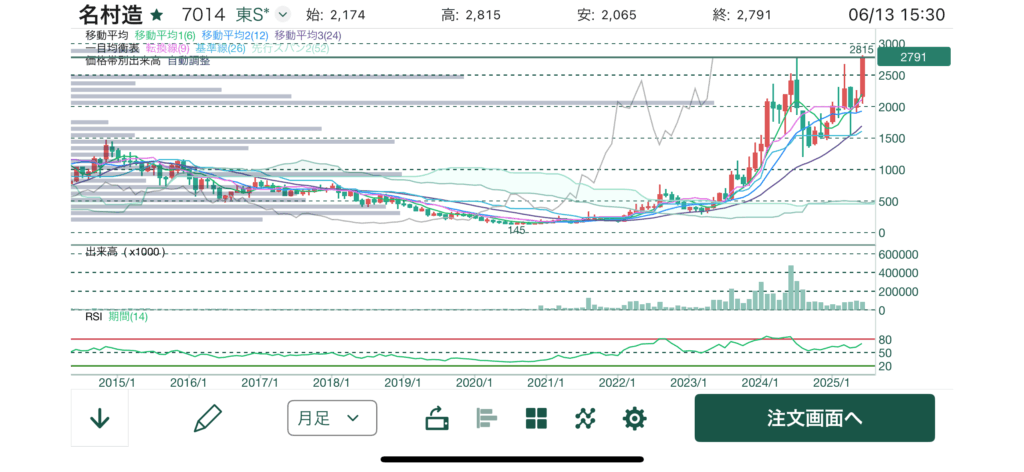Image resolution: width=1024 pixels, height=472 pixels.
Task: Tap the 145 low-price marker on chart
Action: click(x=517, y=230)
